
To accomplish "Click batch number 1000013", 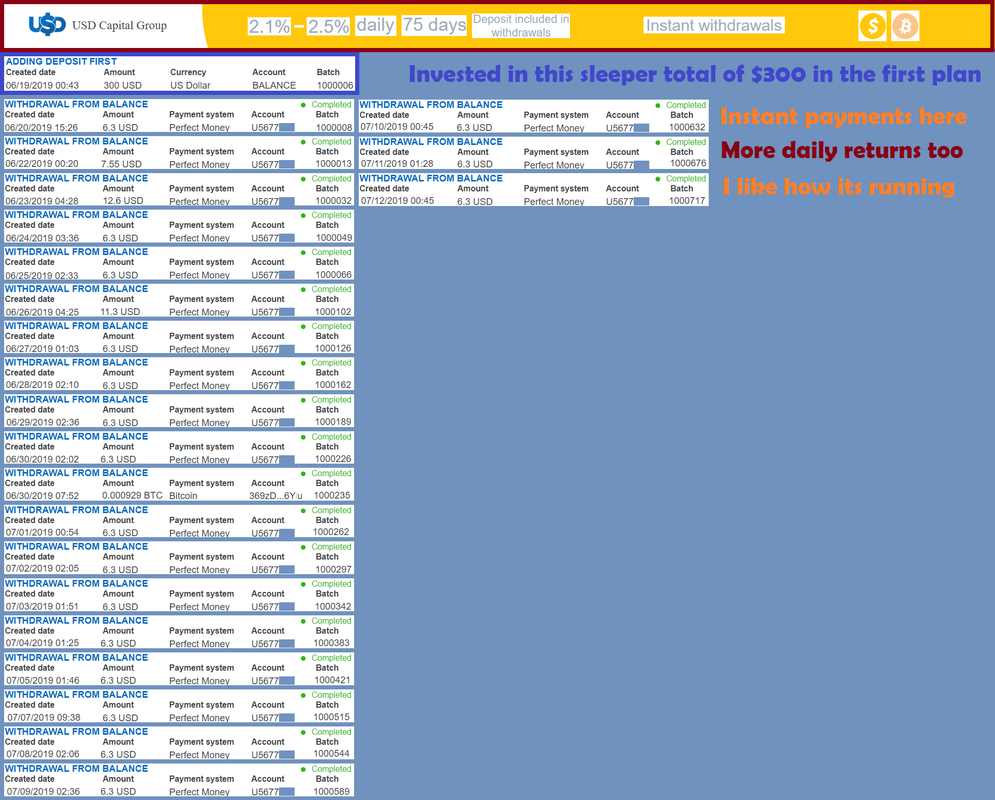I will [334, 164].
